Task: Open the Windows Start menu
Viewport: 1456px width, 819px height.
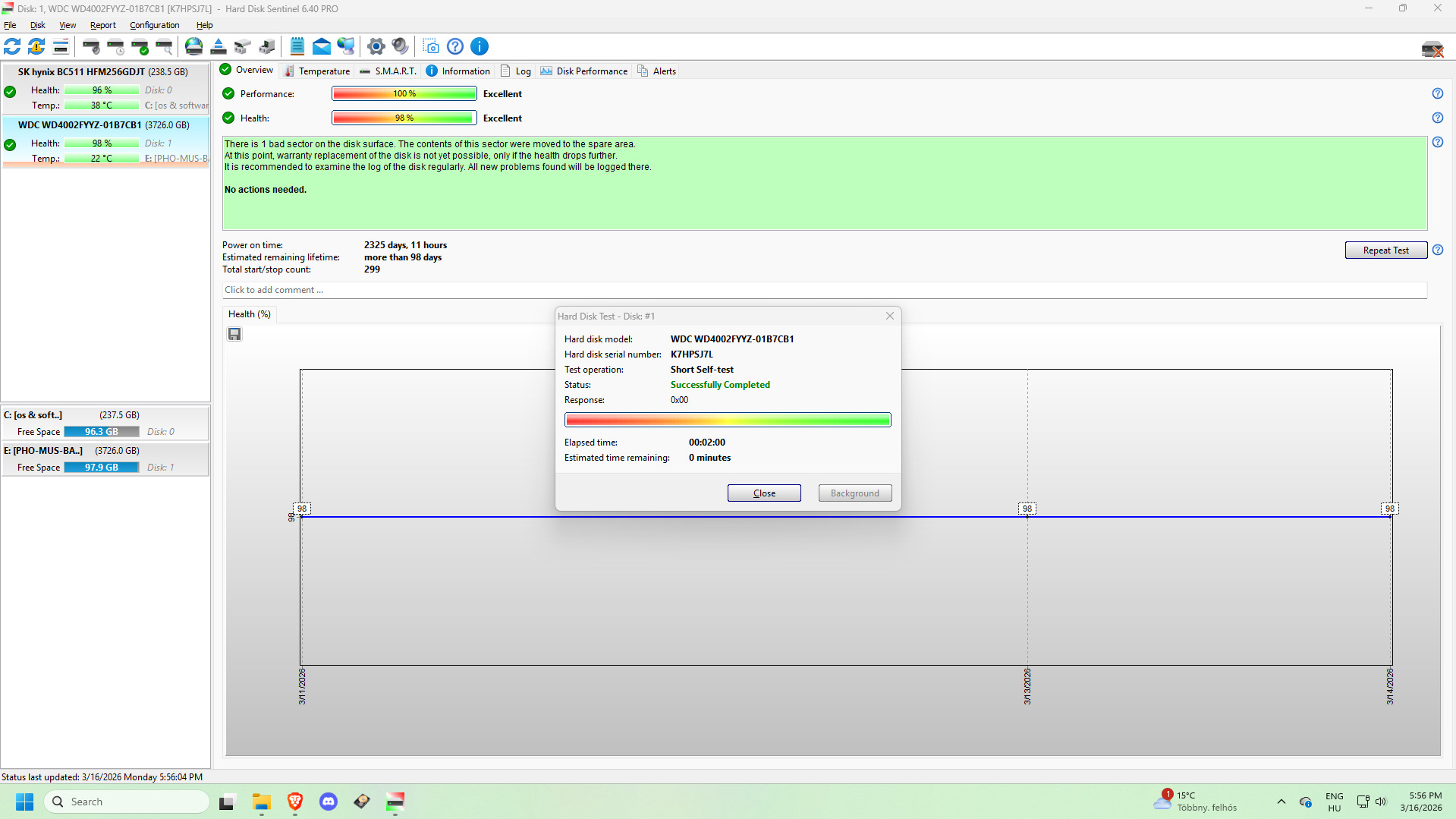Action: point(25,802)
